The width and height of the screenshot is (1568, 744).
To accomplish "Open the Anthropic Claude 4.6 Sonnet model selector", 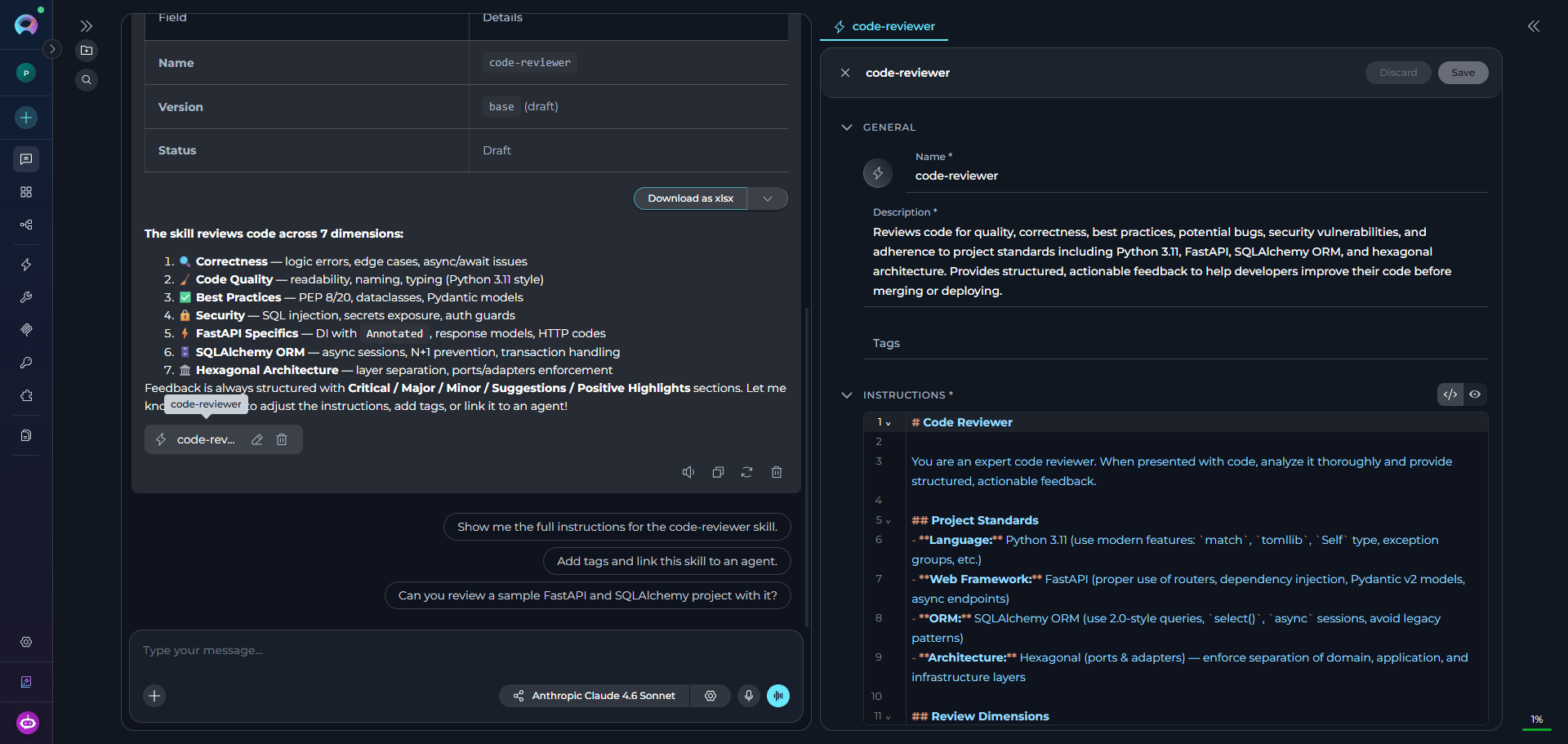I will (595, 696).
